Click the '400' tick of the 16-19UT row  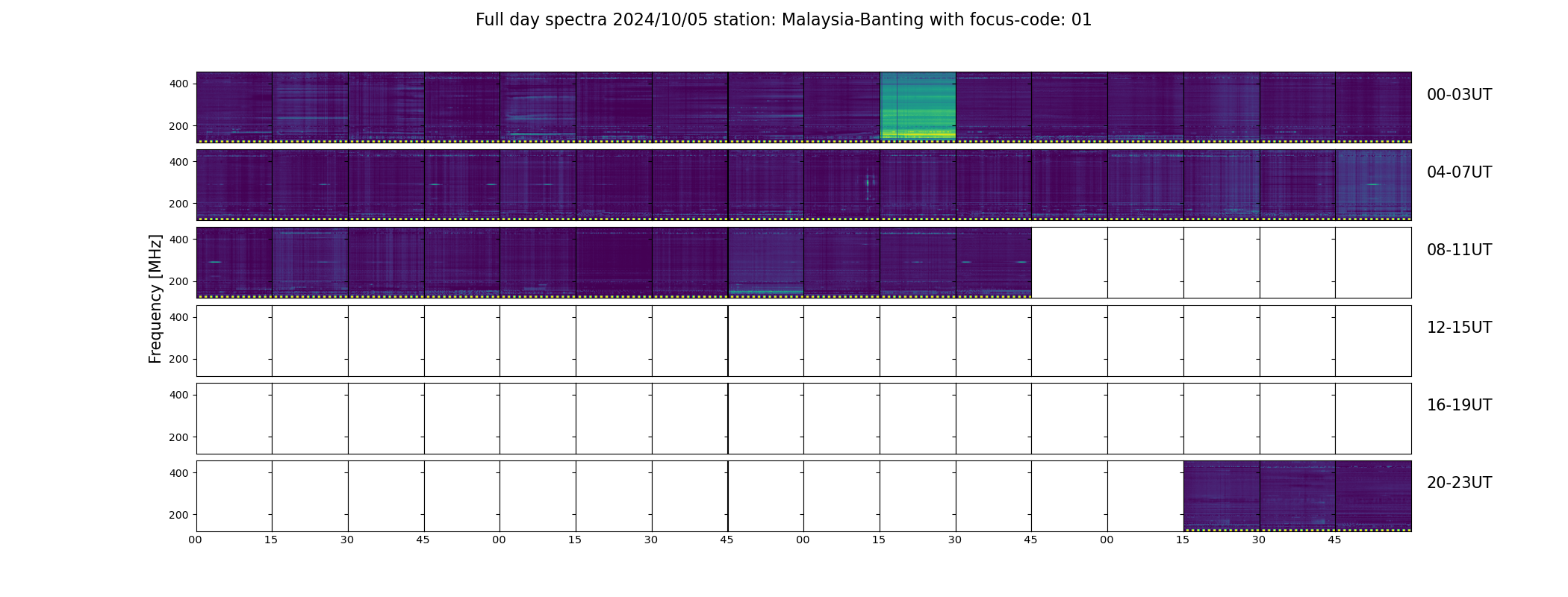178,395
